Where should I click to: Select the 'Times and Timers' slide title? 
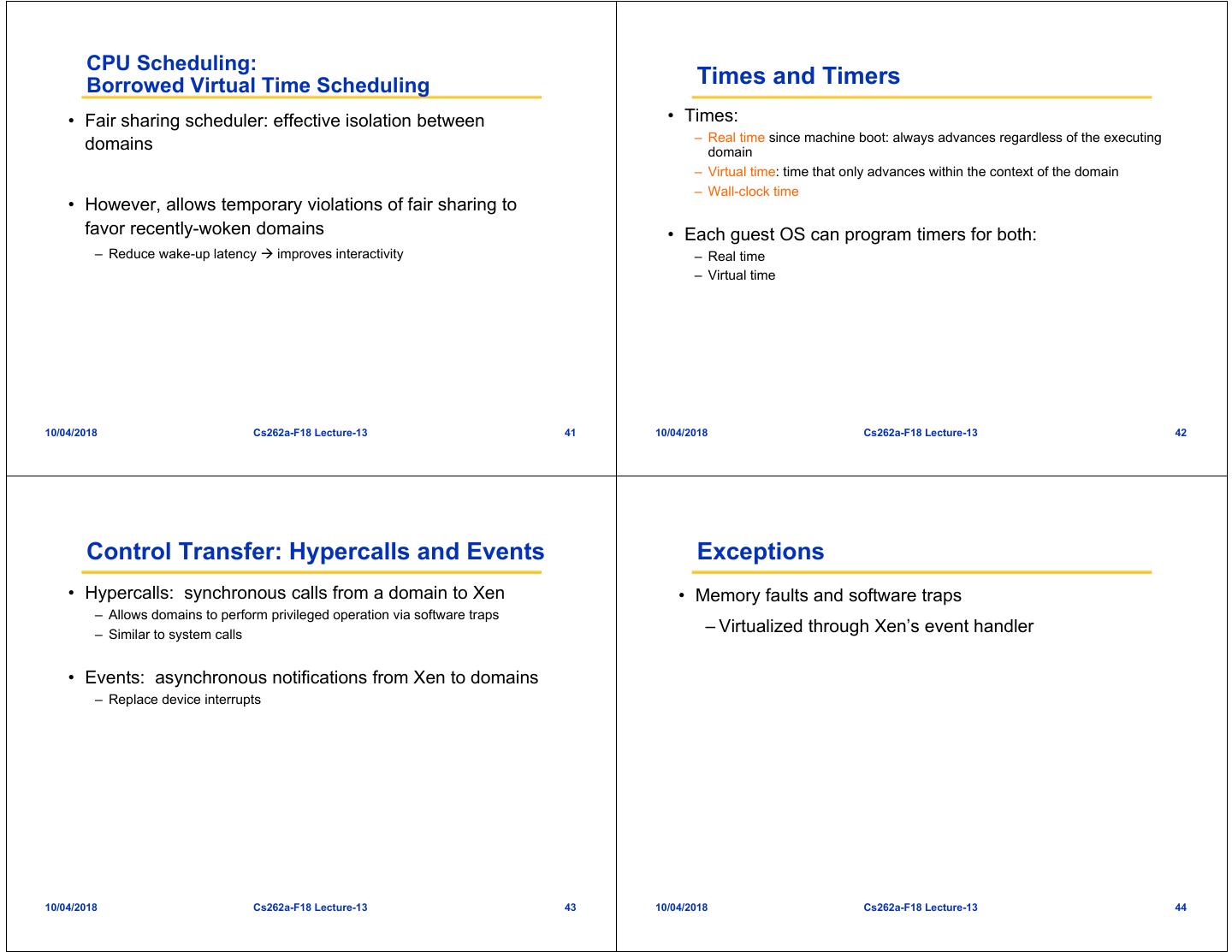click(x=798, y=76)
